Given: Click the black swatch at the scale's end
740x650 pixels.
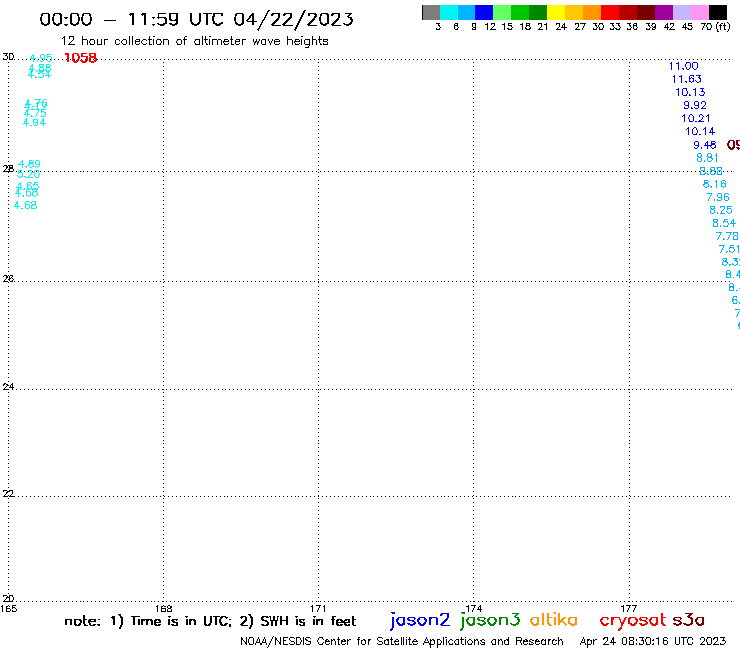Looking at the screenshot, I should point(717,12).
